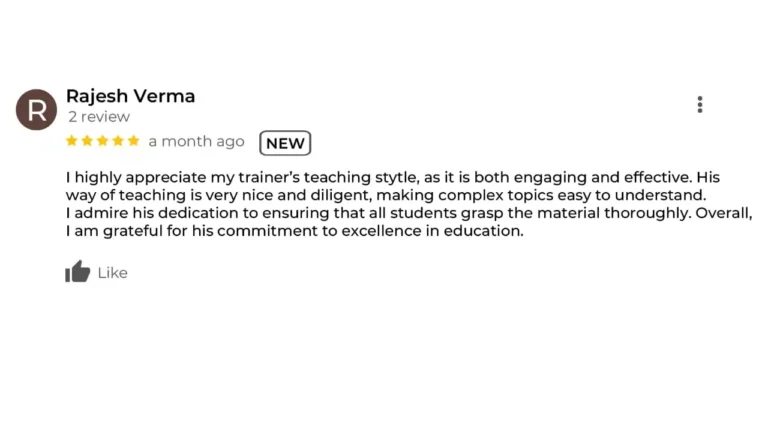Click the 'Like' text label
The height and width of the screenshot is (428, 768).
coord(113,273)
